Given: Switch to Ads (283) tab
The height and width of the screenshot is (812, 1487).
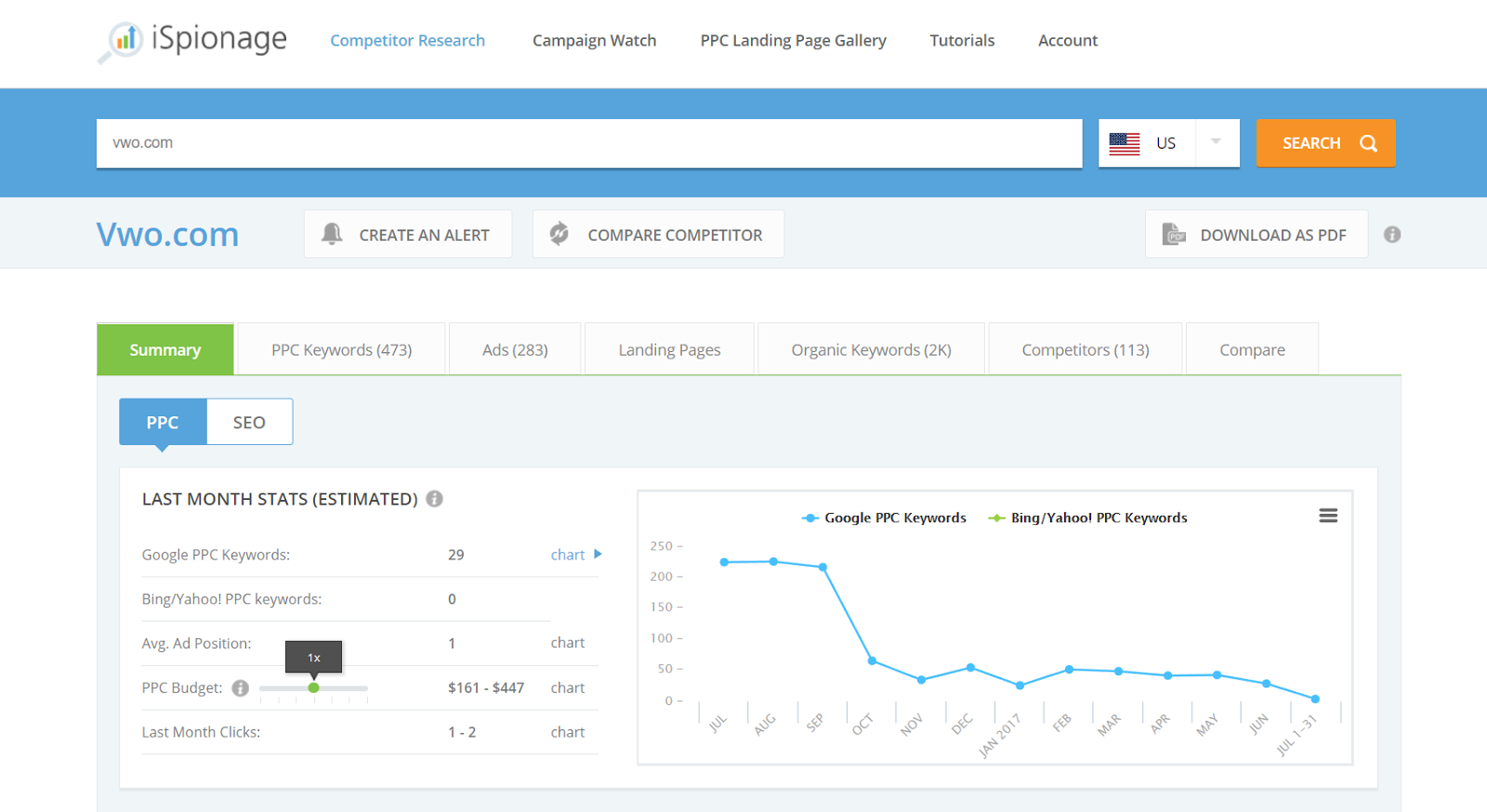Looking at the screenshot, I should point(515,349).
